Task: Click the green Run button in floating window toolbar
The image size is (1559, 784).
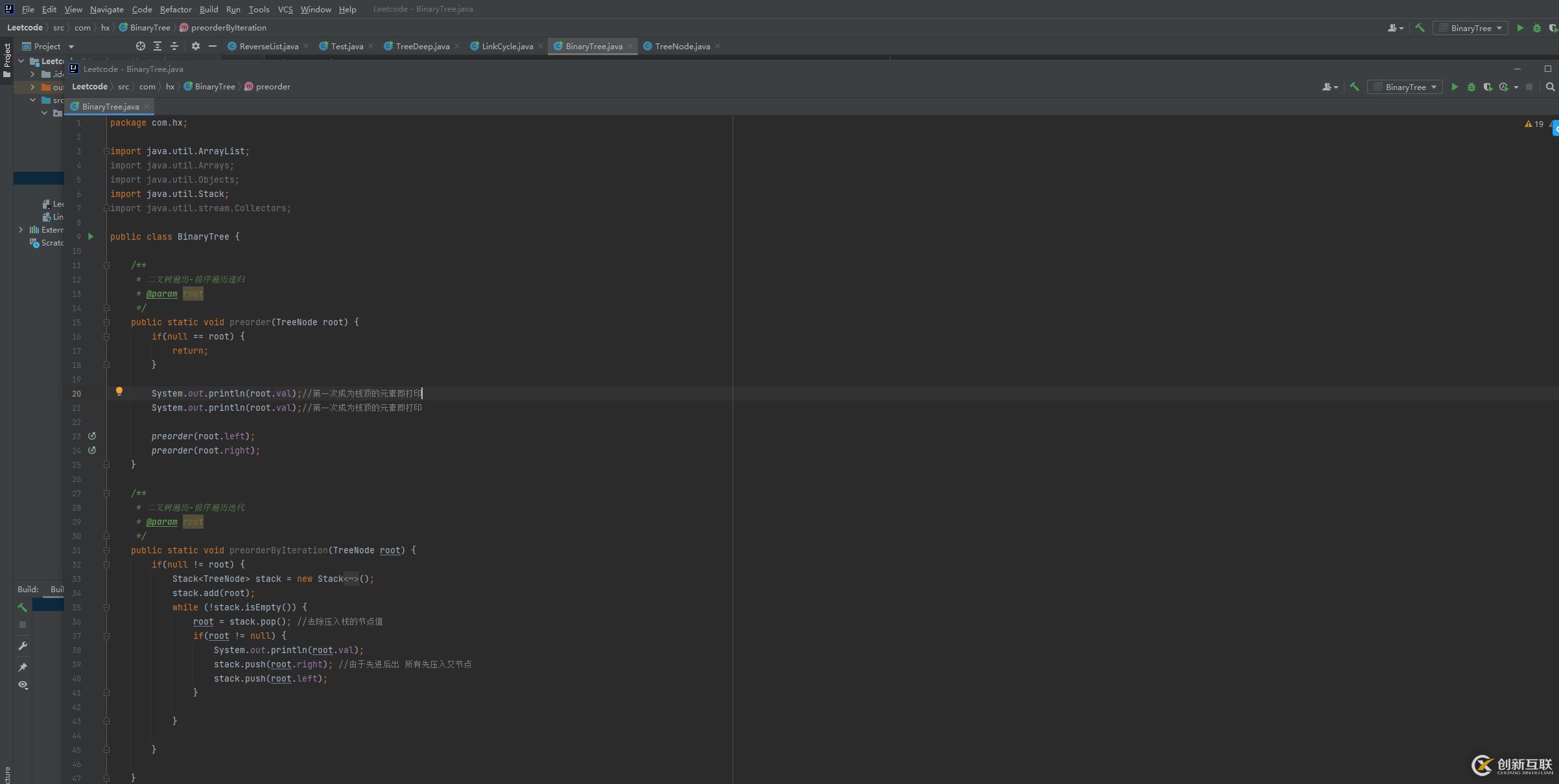Action: point(1455,87)
